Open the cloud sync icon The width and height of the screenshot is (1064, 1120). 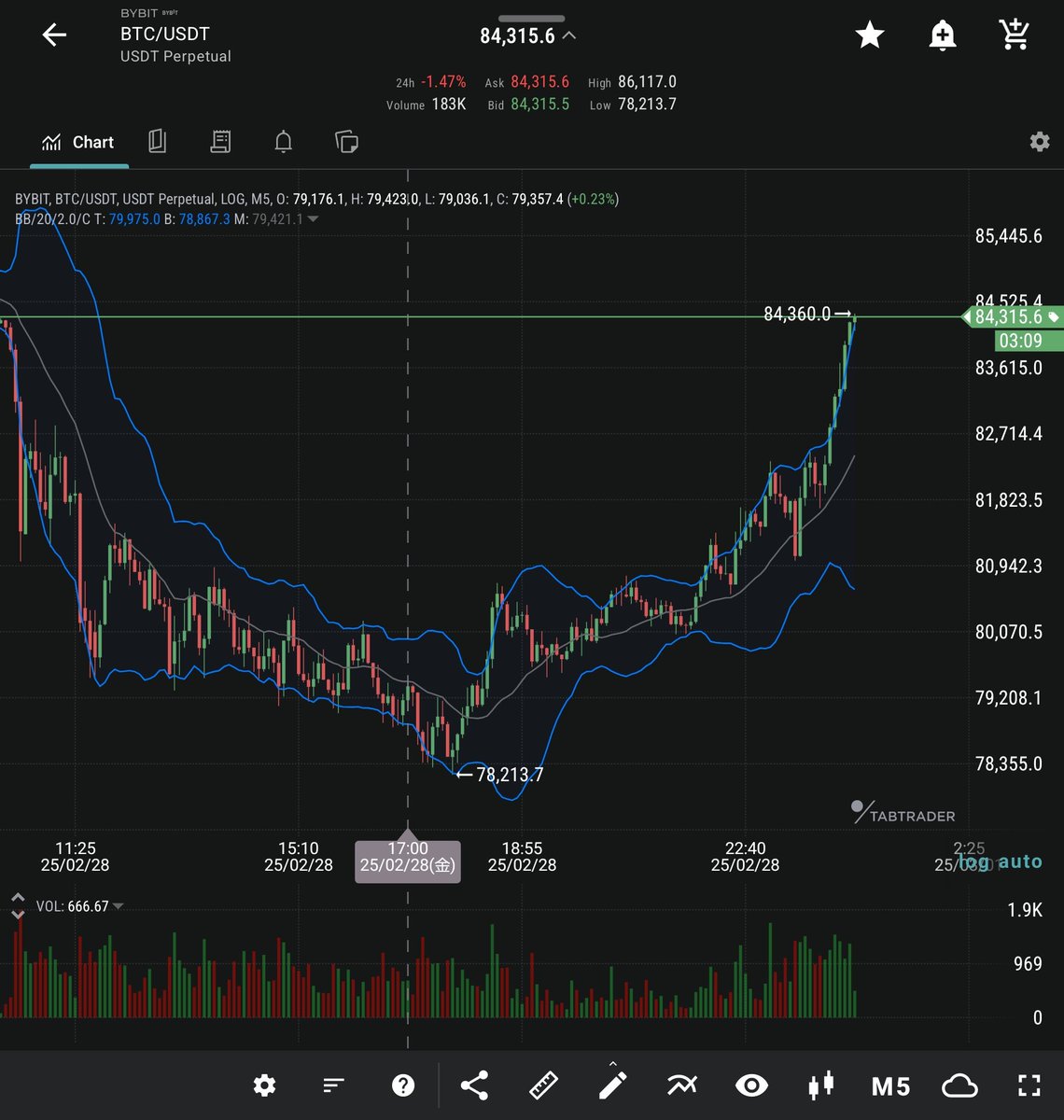point(959,1085)
